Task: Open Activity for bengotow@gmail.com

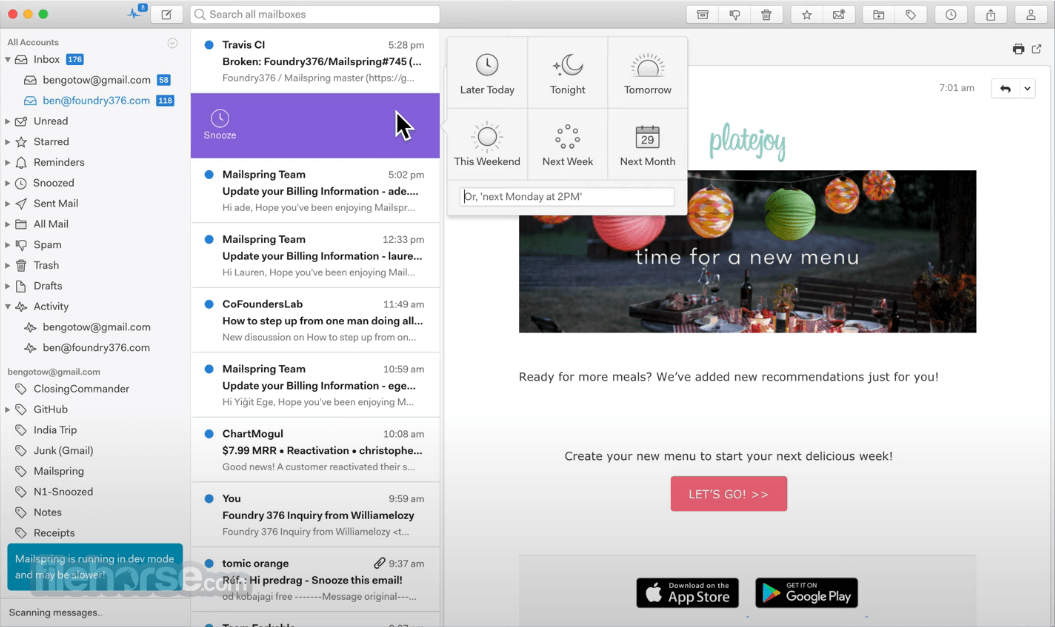Action: point(94,327)
